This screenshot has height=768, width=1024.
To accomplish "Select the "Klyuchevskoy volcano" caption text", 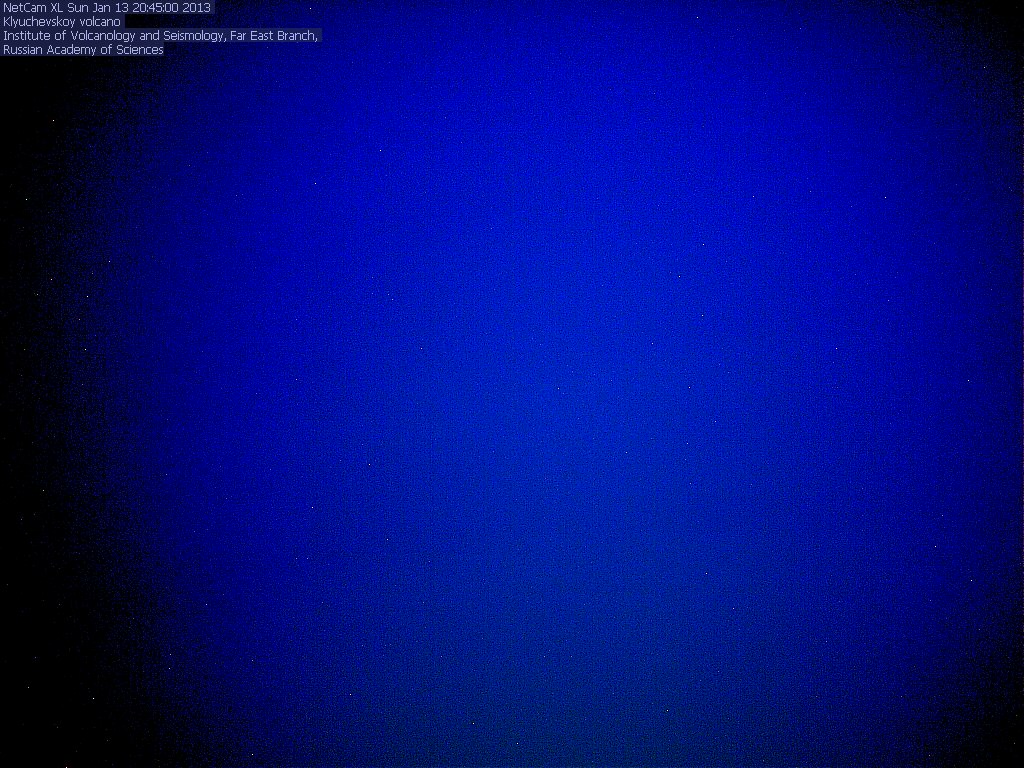I will click(x=62, y=22).
